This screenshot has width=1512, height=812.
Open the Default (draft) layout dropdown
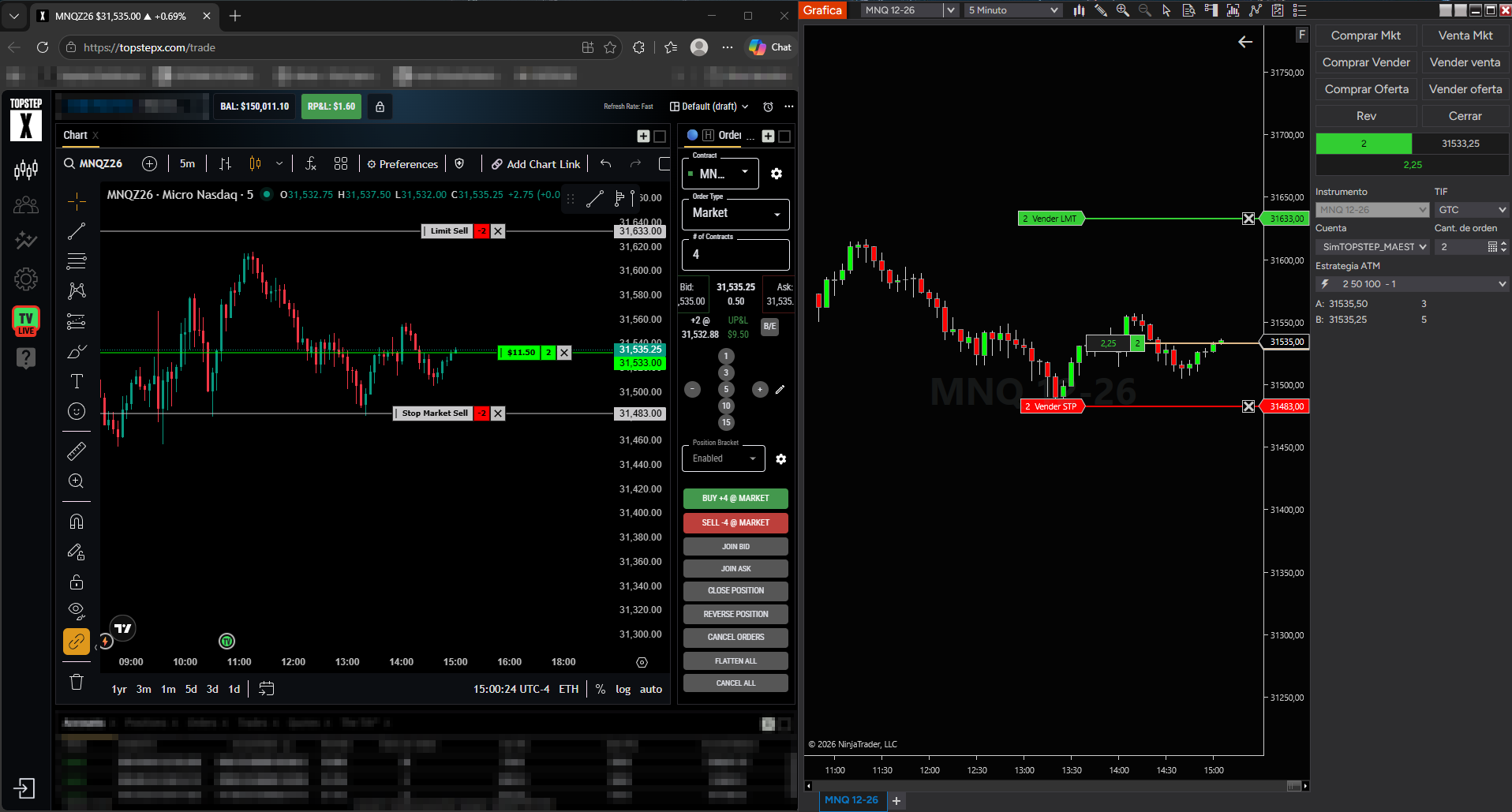pos(709,107)
